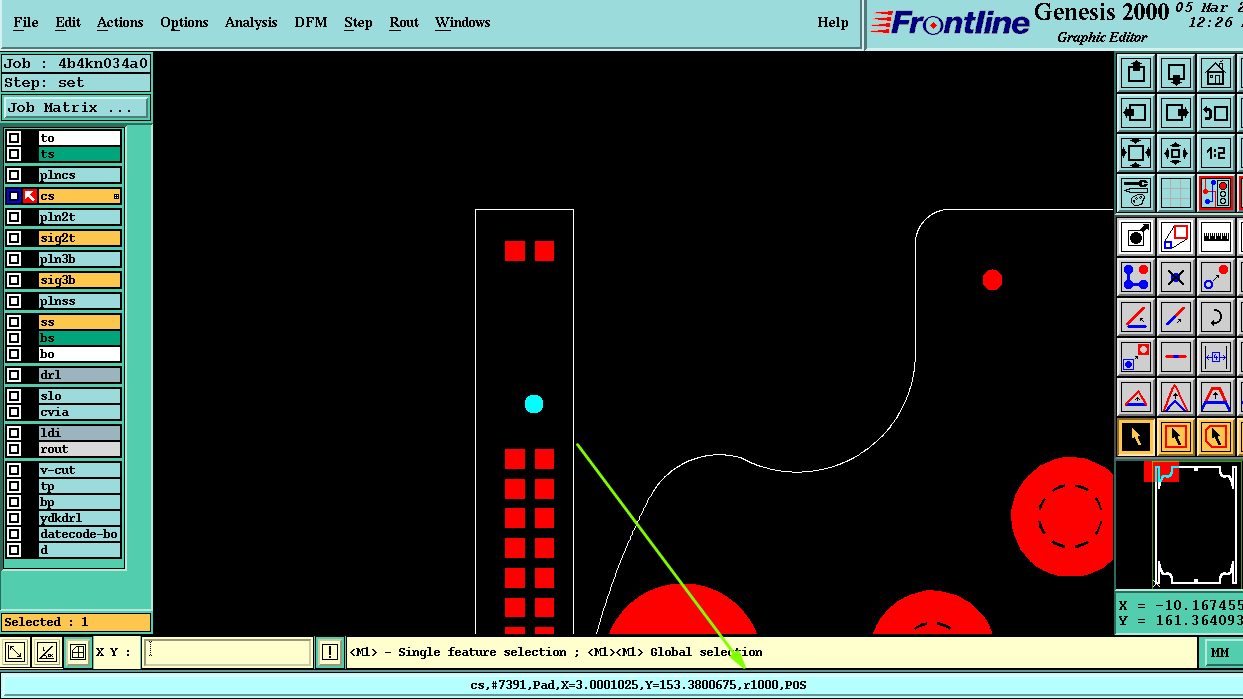Click the home view icon
The height and width of the screenshot is (699, 1243).
point(1216,72)
